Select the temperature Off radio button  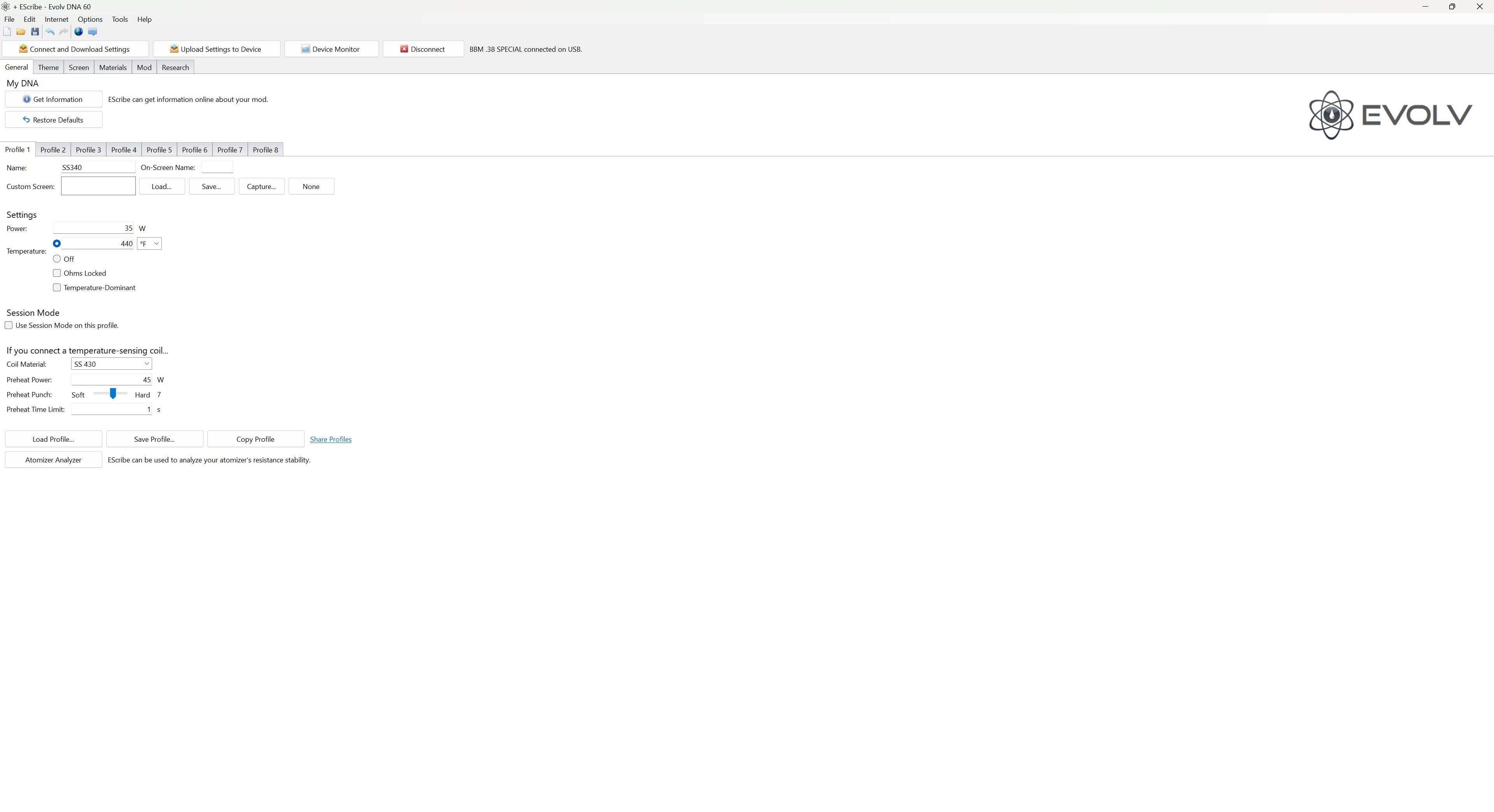pos(57,259)
